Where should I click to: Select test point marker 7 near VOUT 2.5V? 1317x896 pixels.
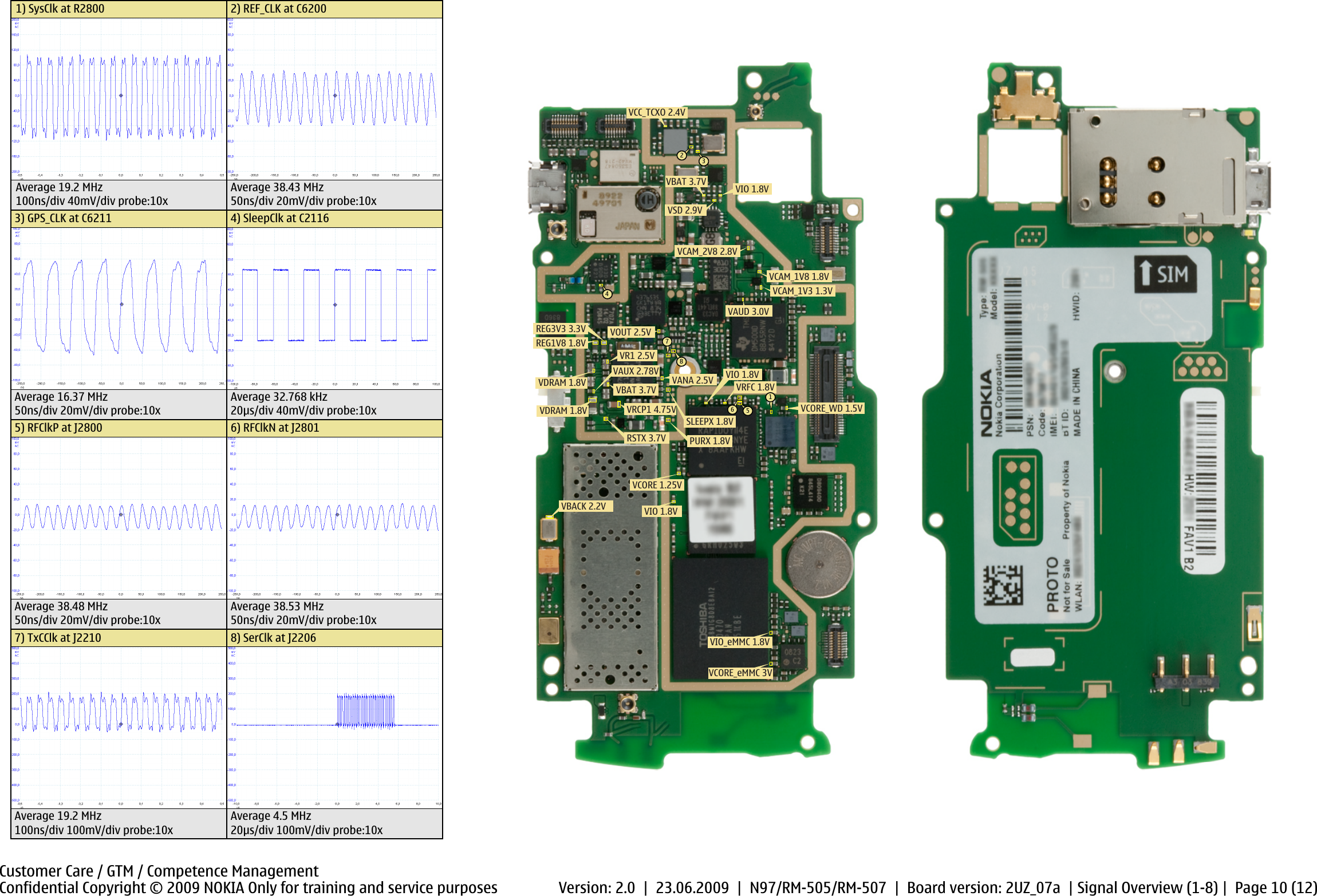(667, 341)
